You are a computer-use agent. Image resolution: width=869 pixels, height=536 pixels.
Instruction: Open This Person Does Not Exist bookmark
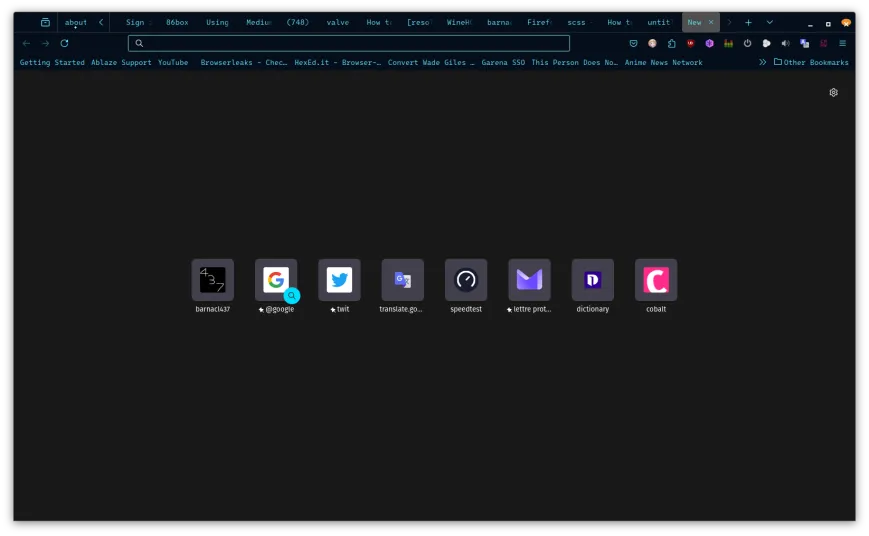click(575, 63)
